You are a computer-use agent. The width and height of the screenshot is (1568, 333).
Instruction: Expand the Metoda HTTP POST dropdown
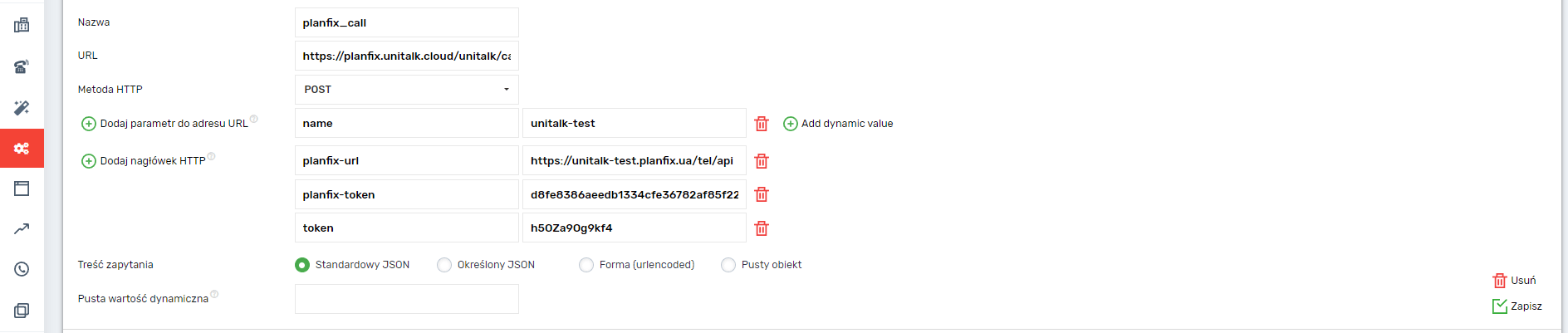click(406, 90)
